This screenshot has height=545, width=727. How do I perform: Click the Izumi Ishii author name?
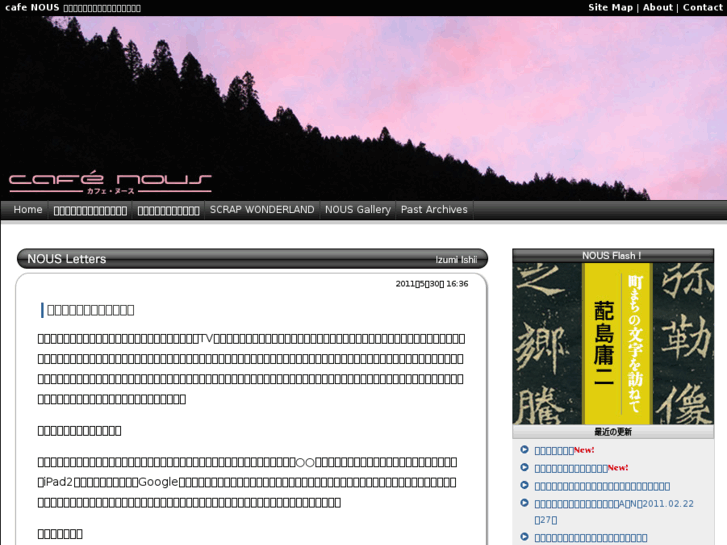(456, 260)
